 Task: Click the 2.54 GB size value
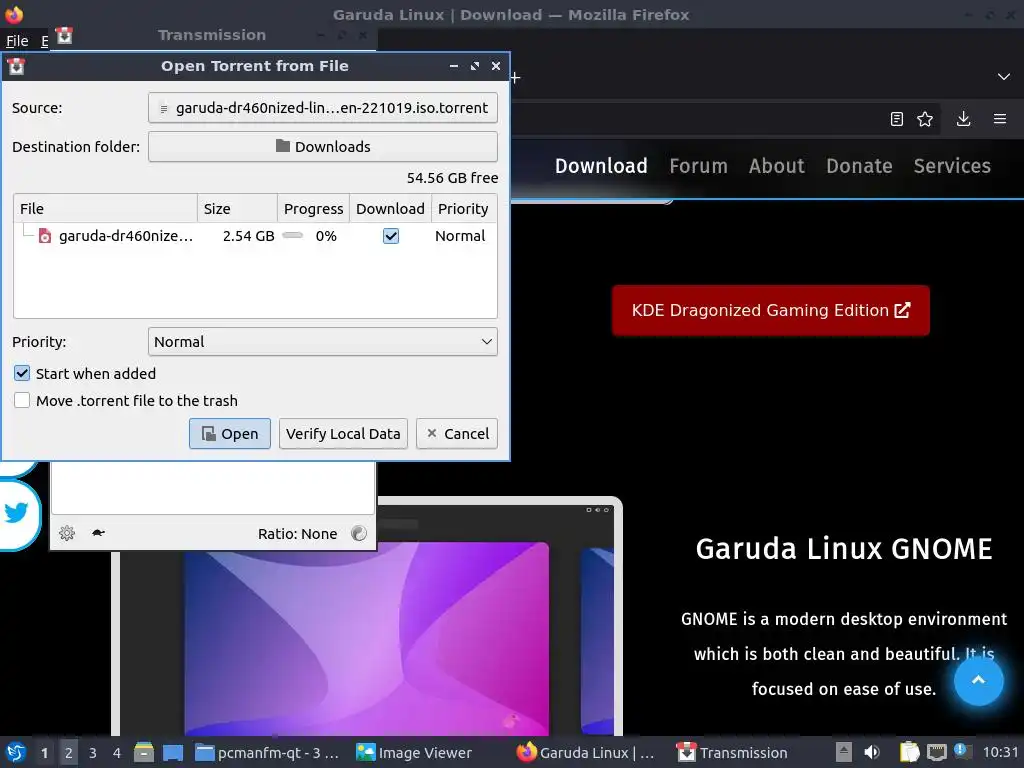[x=248, y=236]
